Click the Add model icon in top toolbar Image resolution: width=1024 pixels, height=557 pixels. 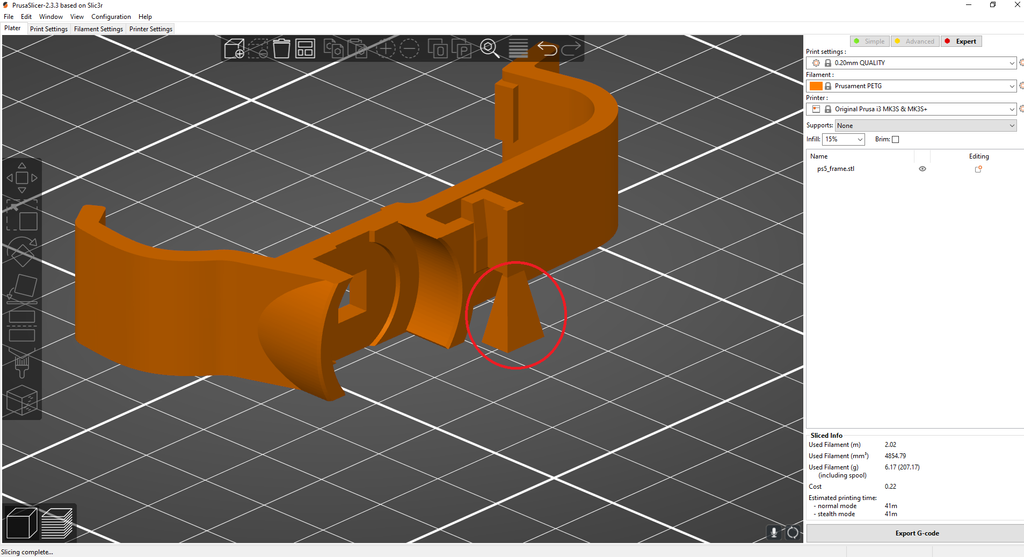(x=235, y=48)
